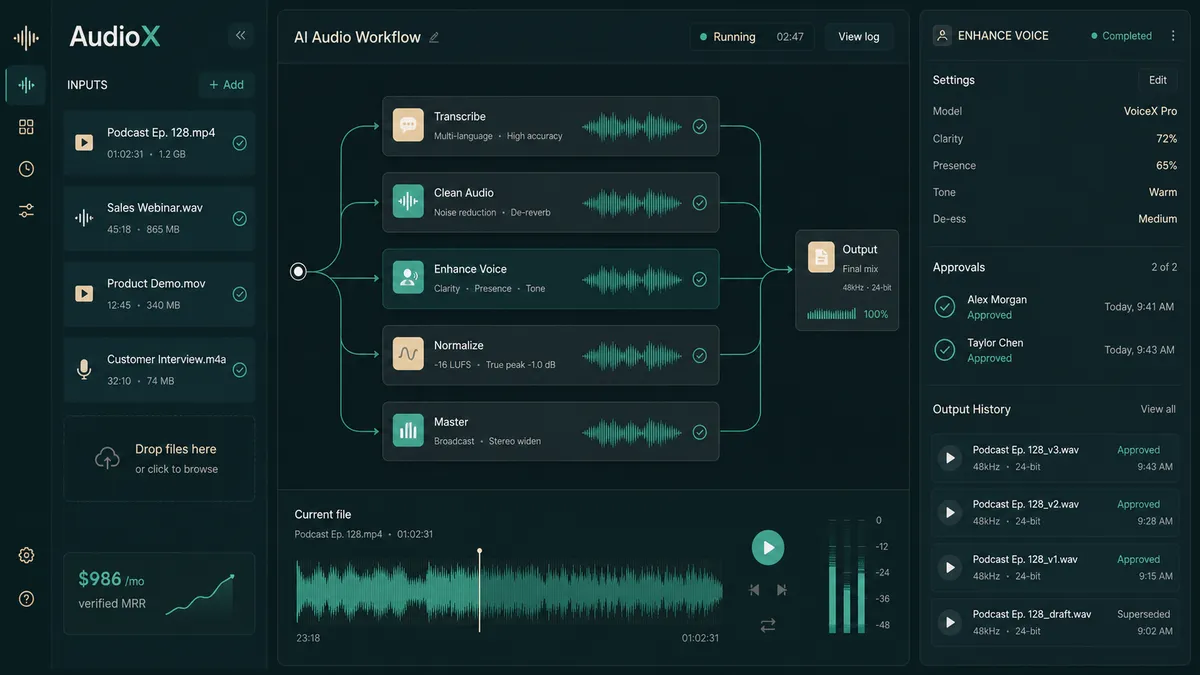Toggle the loop repeat button
The width and height of the screenshot is (1200, 675).
pyautogui.click(x=768, y=625)
